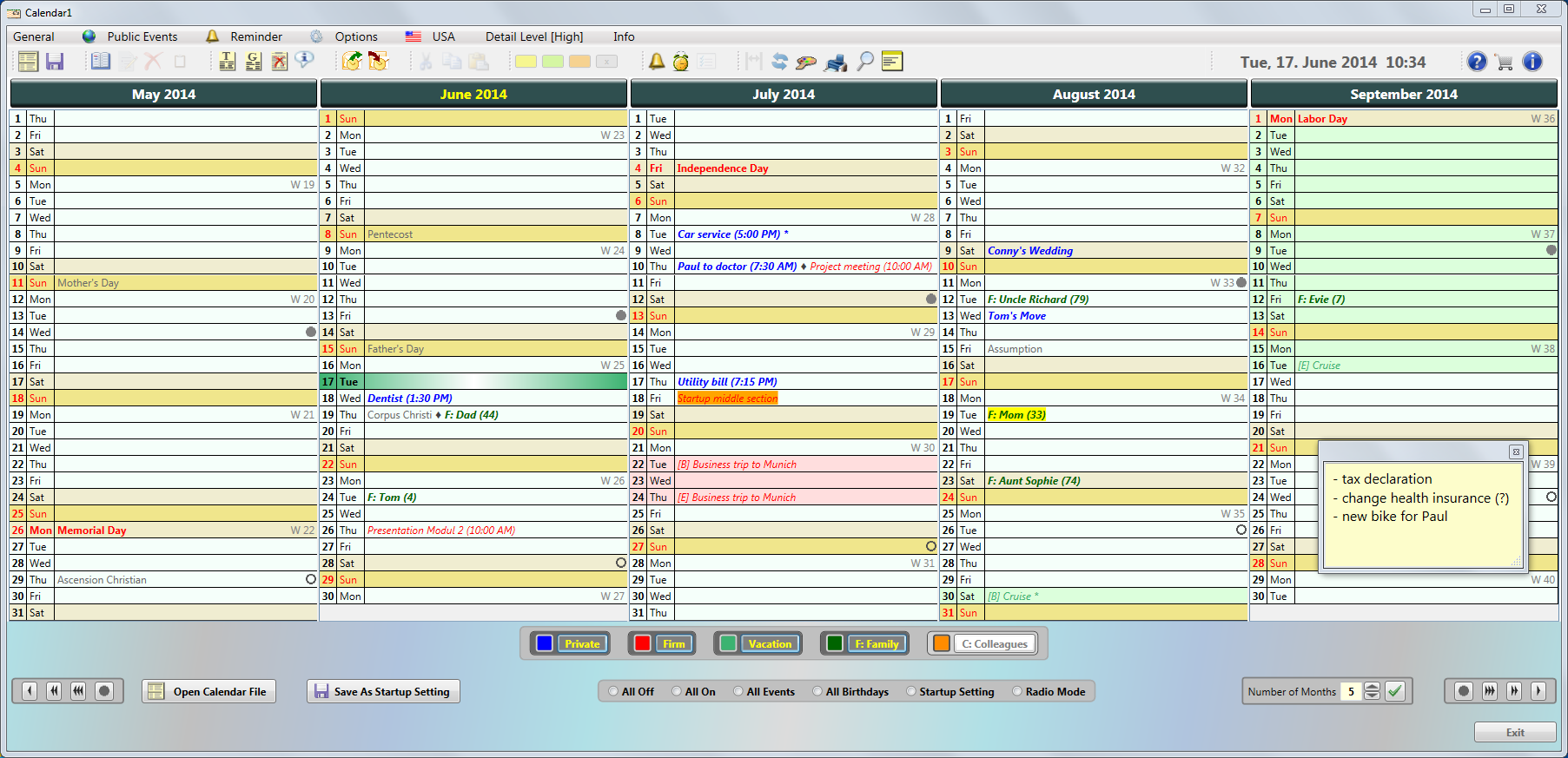Click the yellow sticky note icon
Image resolution: width=1568 pixels, height=758 pixels.
(x=892, y=62)
